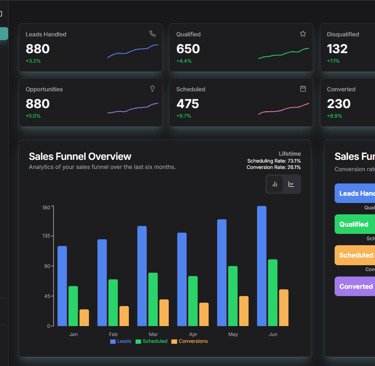
Task: Click the +4.4% change under Qualified
Action: coord(184,61)
